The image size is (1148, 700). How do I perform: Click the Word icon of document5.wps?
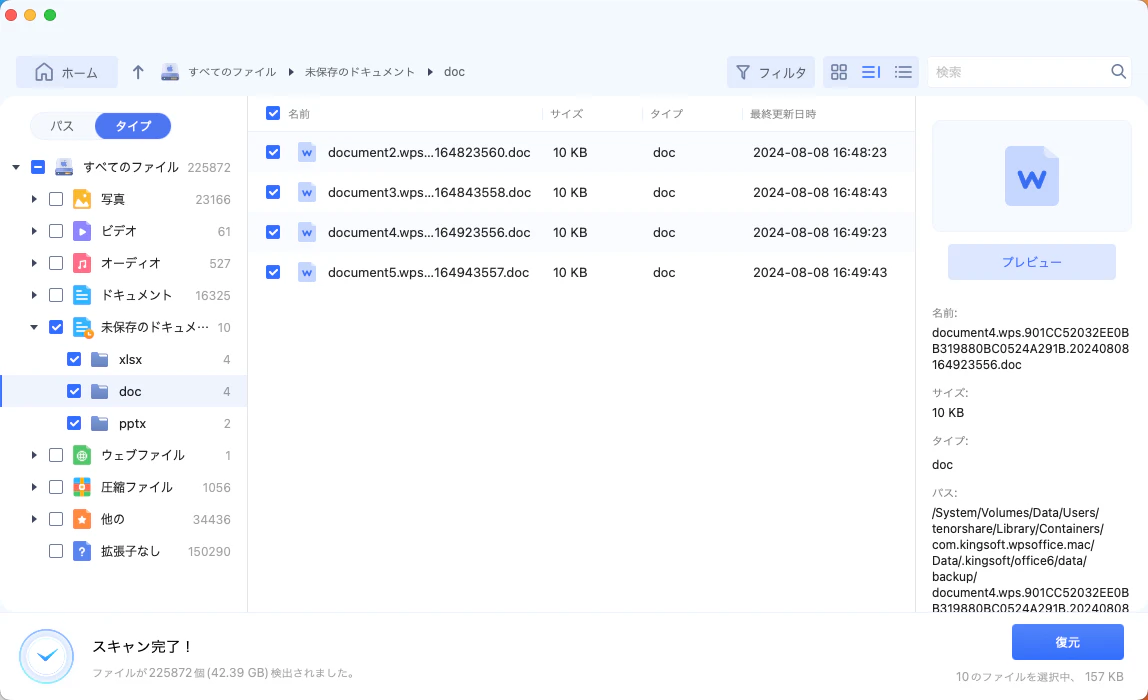(x=307, y=272)
